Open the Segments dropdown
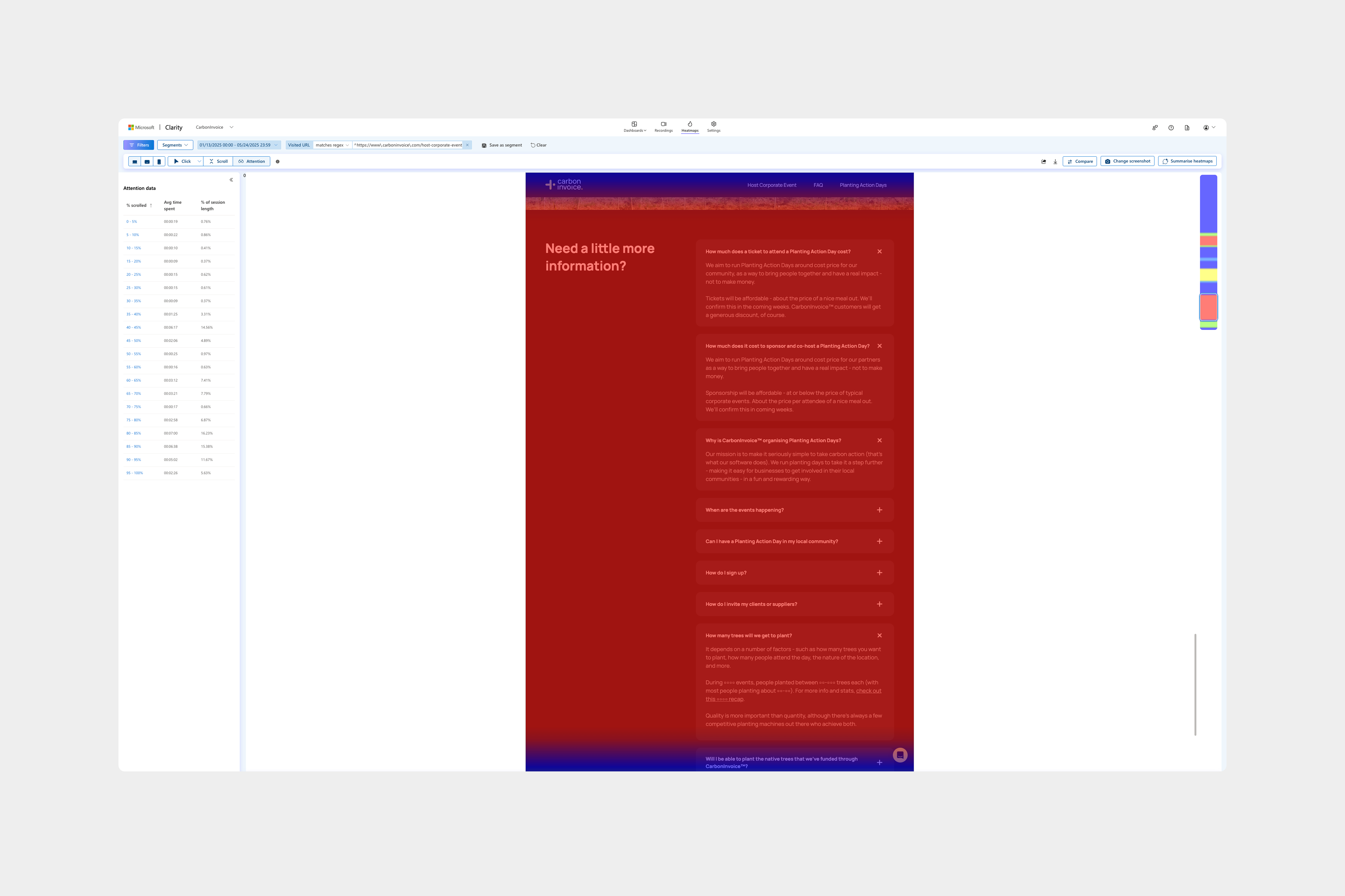The height and width of the screenshot is (896, 1345). (175, 145)
